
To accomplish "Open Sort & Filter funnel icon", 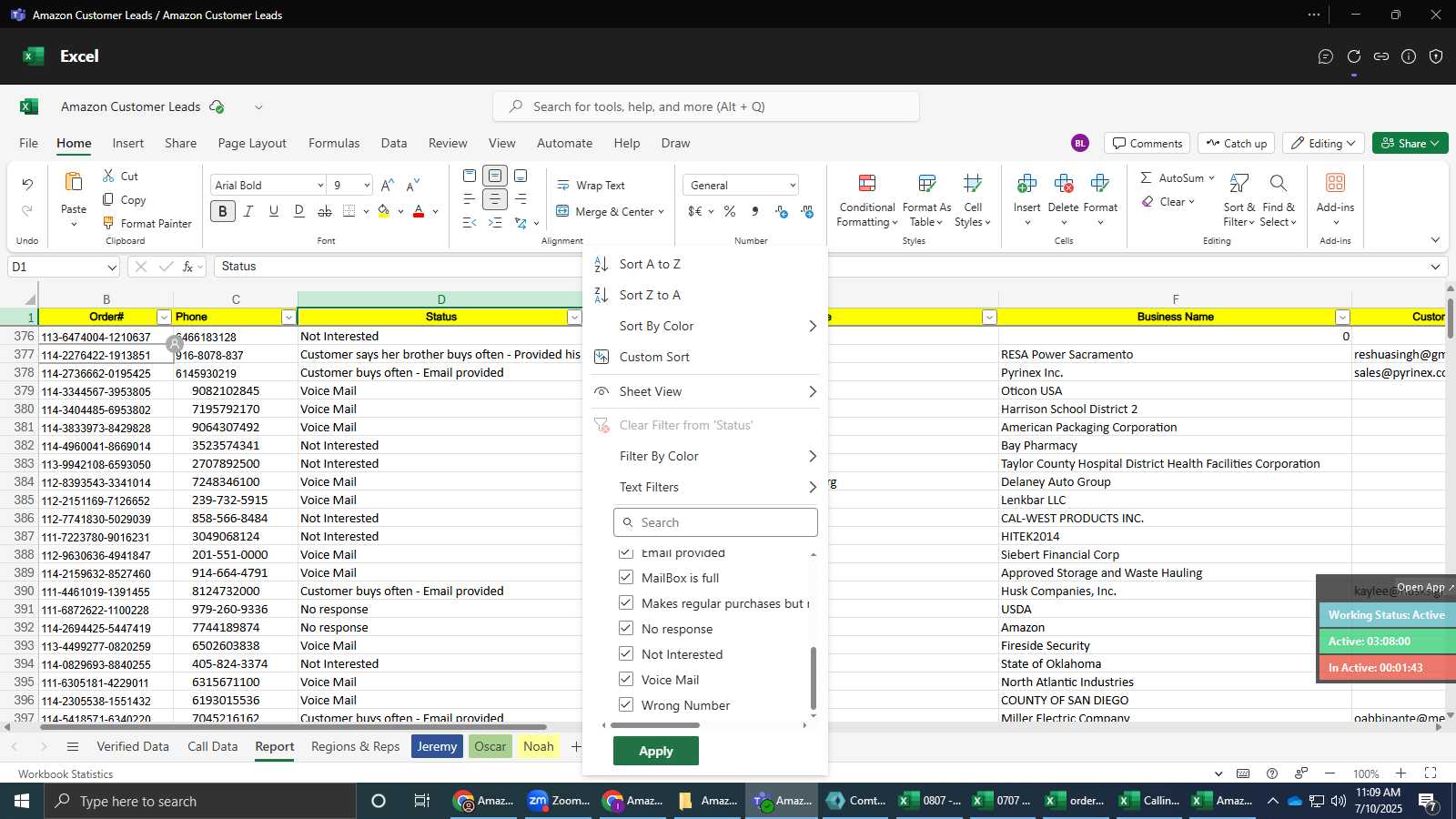I will coord(1239,184).
